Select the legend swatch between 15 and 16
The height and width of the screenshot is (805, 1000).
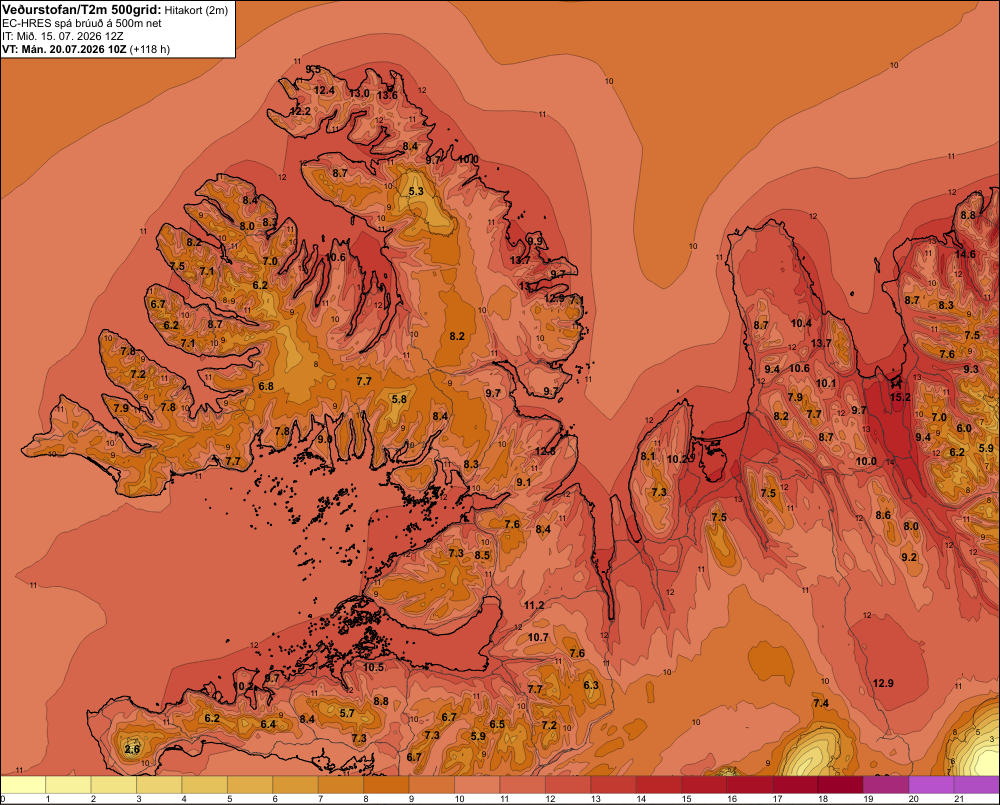705,785
